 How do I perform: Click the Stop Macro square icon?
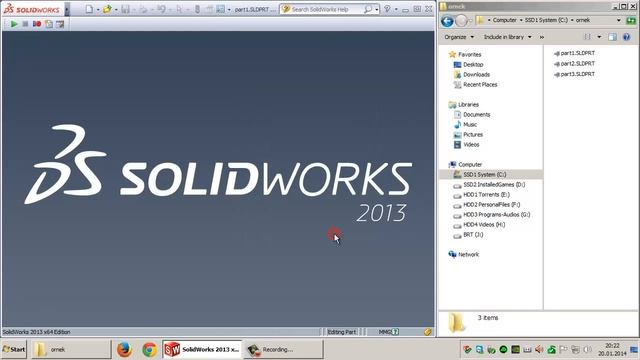[x=25, y=24]
